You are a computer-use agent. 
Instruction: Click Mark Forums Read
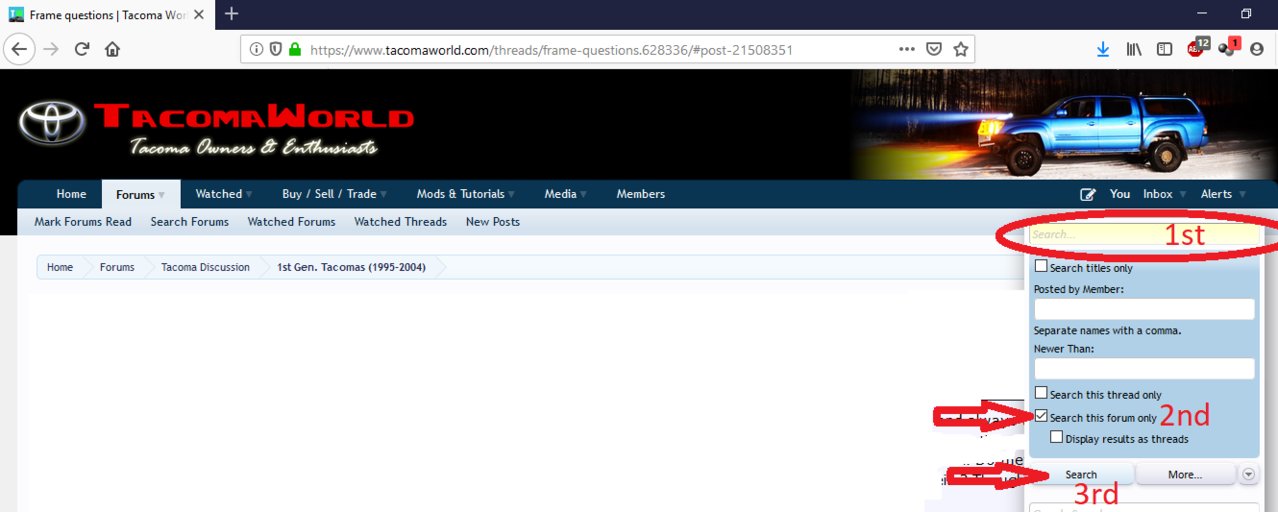click(83, 222)
